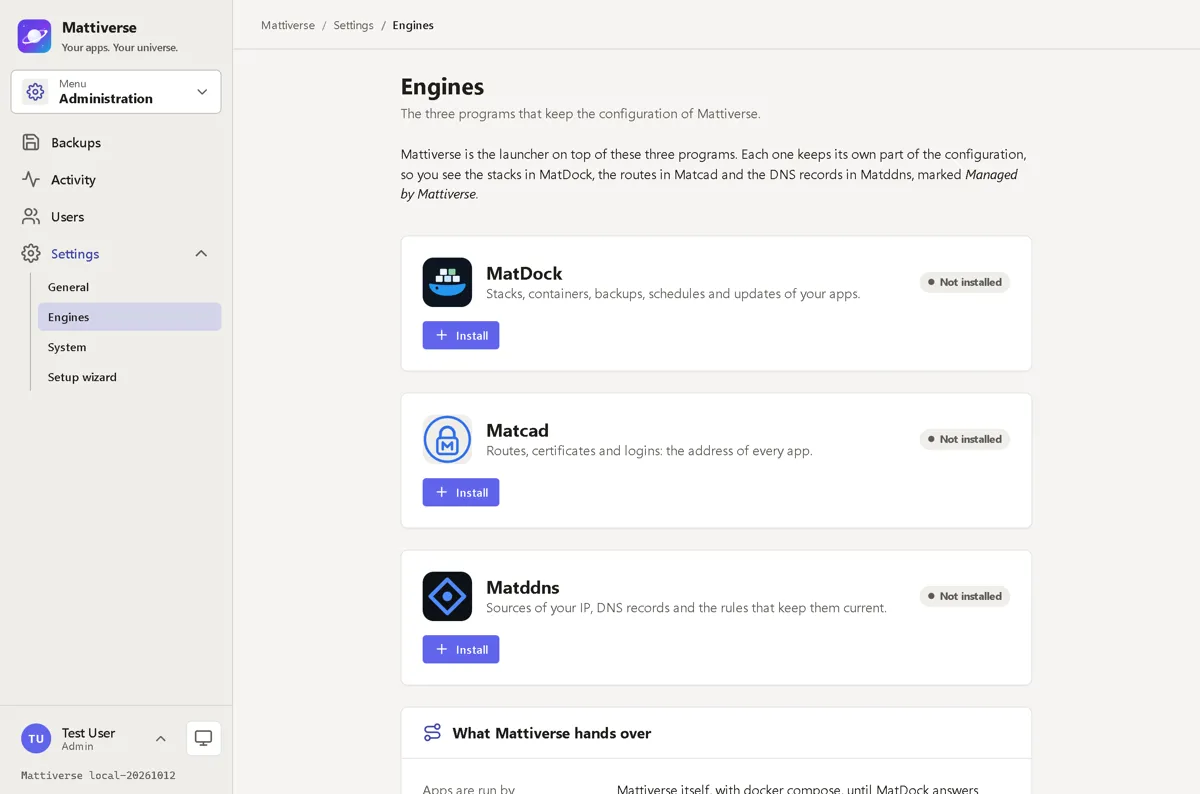This screenshot has width=1200, height=794.
Task: Open the Backups page icon
Action: (x=31, y=143)
